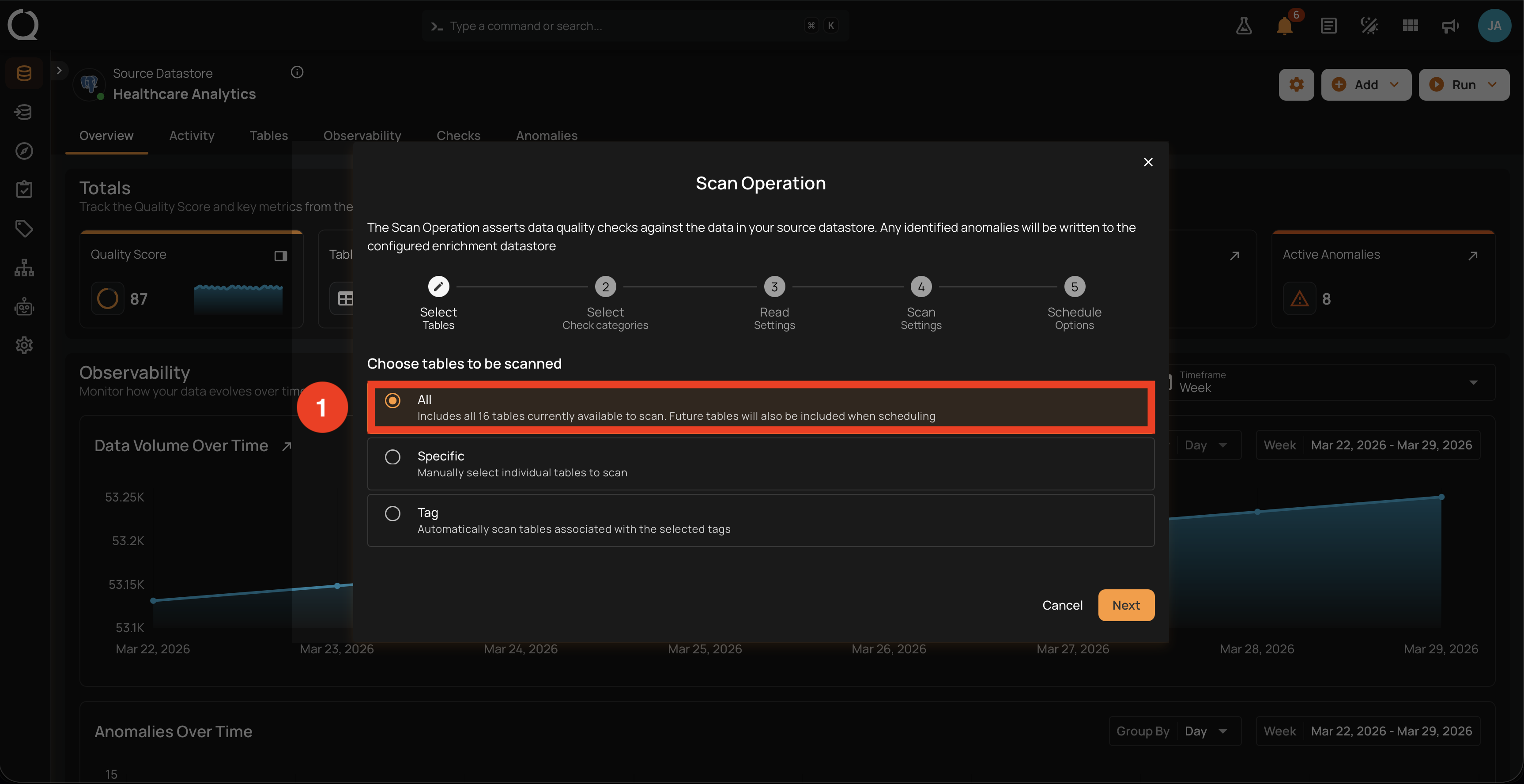The image size is (1524, 784).
Task: Click the Mar 28 data point on chart
Action: [1257, 512]
